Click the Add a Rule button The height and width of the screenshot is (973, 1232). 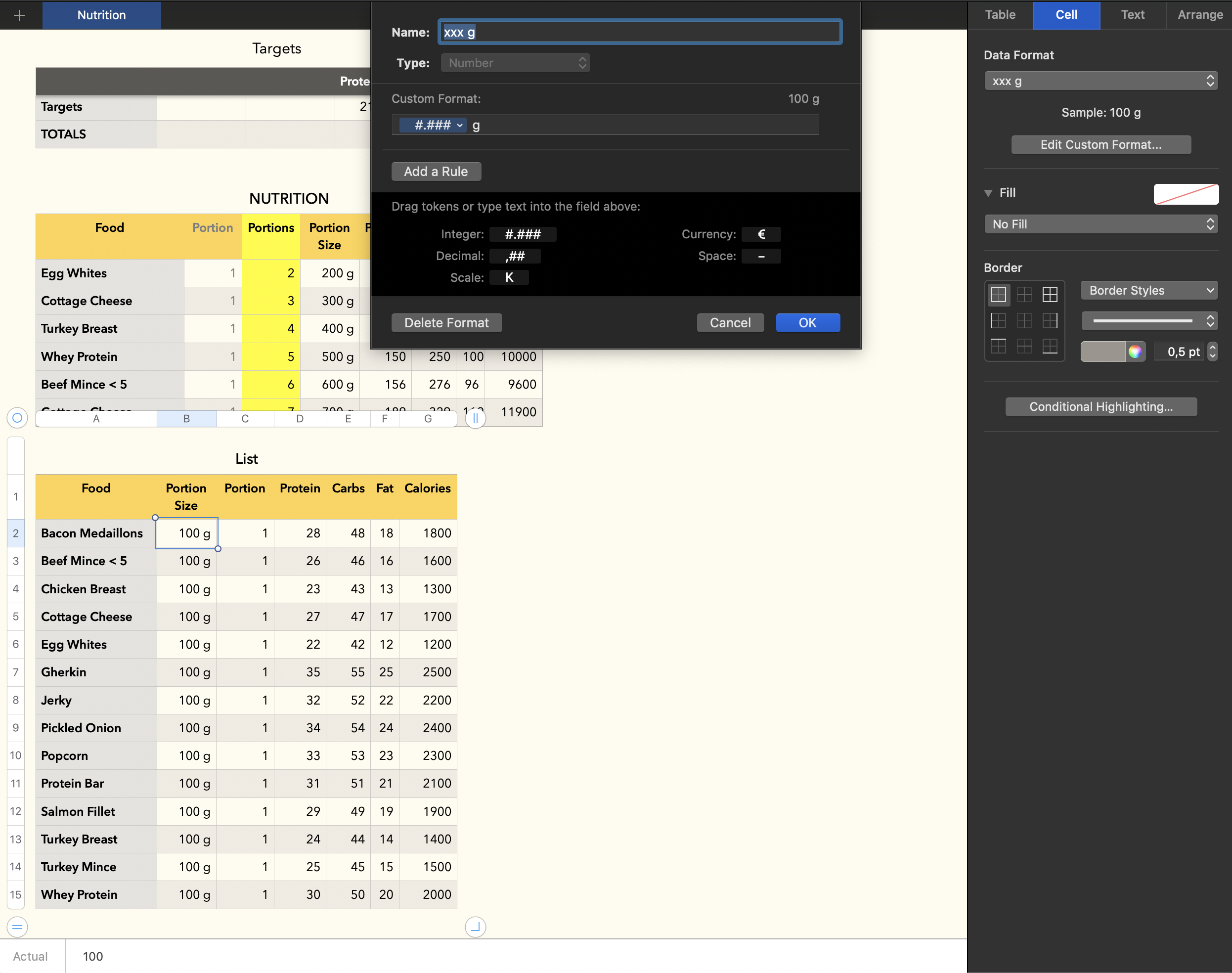coord(436,172)
